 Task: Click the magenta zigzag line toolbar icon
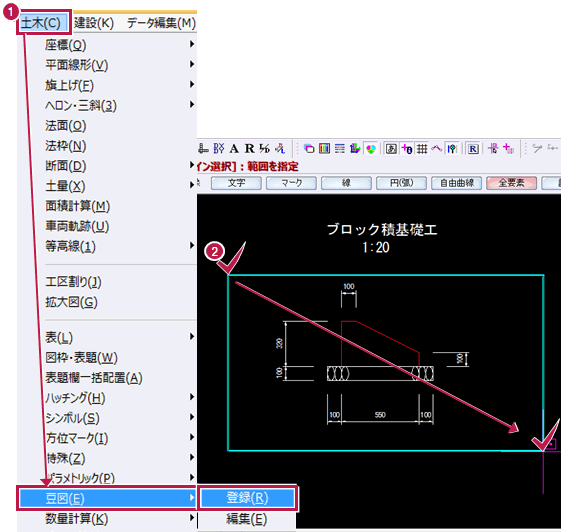coord(436,148)
